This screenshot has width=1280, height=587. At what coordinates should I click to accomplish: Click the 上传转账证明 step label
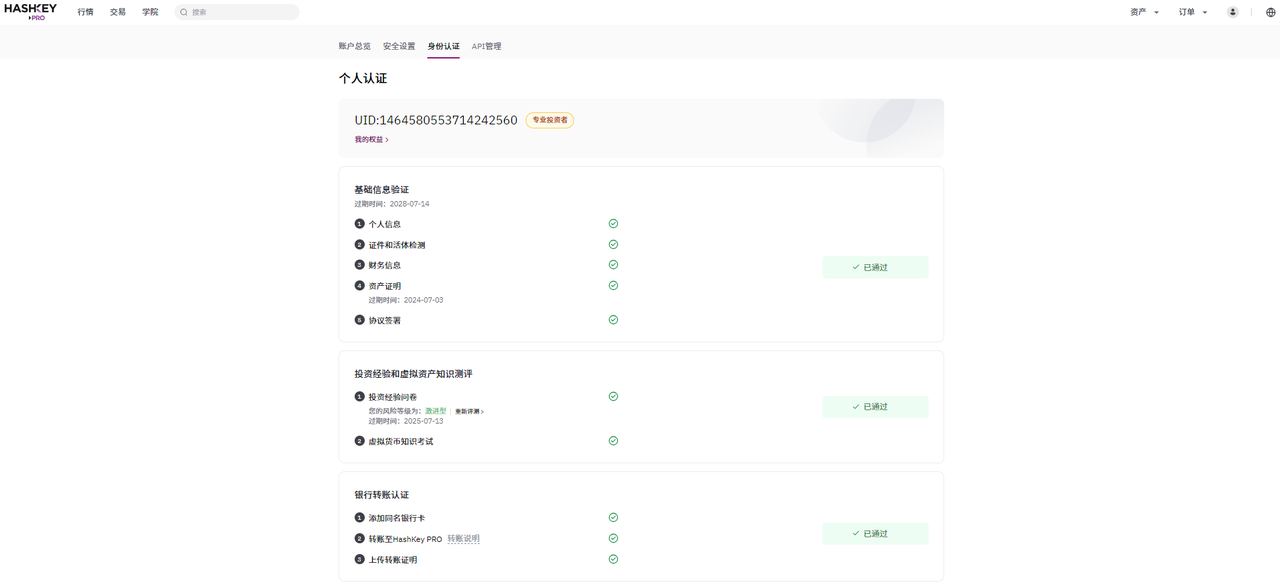393,560
